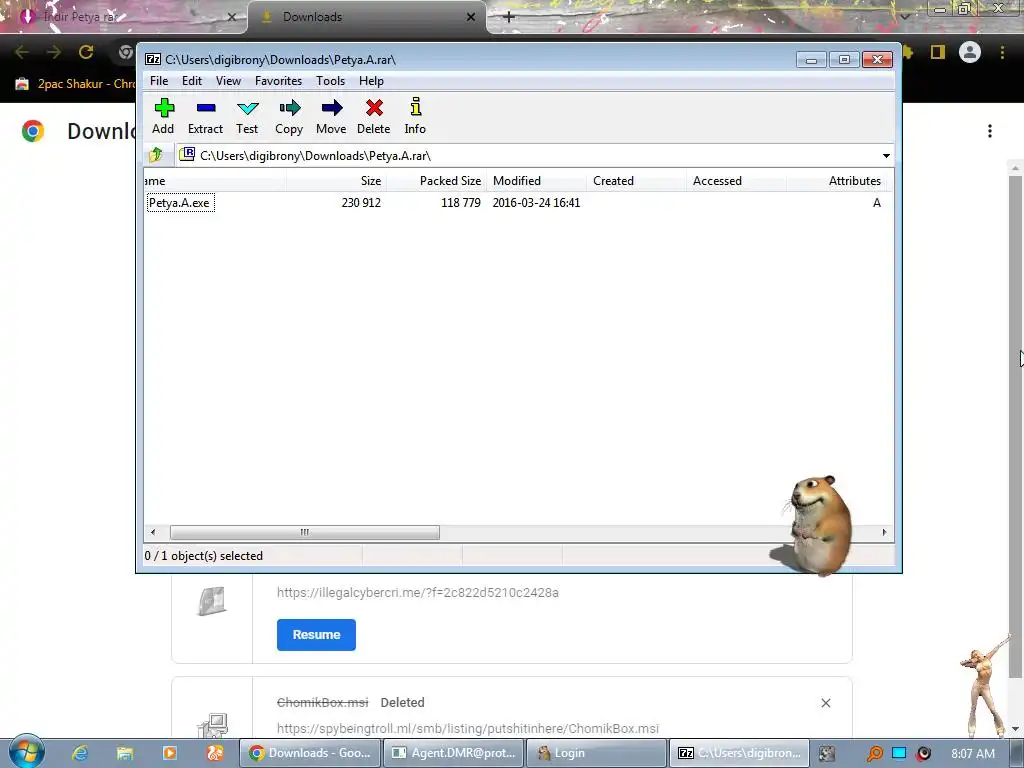This screenshot has width=1024, height=768.
Task: Close the Downloads browser tab
Action: click(471, 17)
